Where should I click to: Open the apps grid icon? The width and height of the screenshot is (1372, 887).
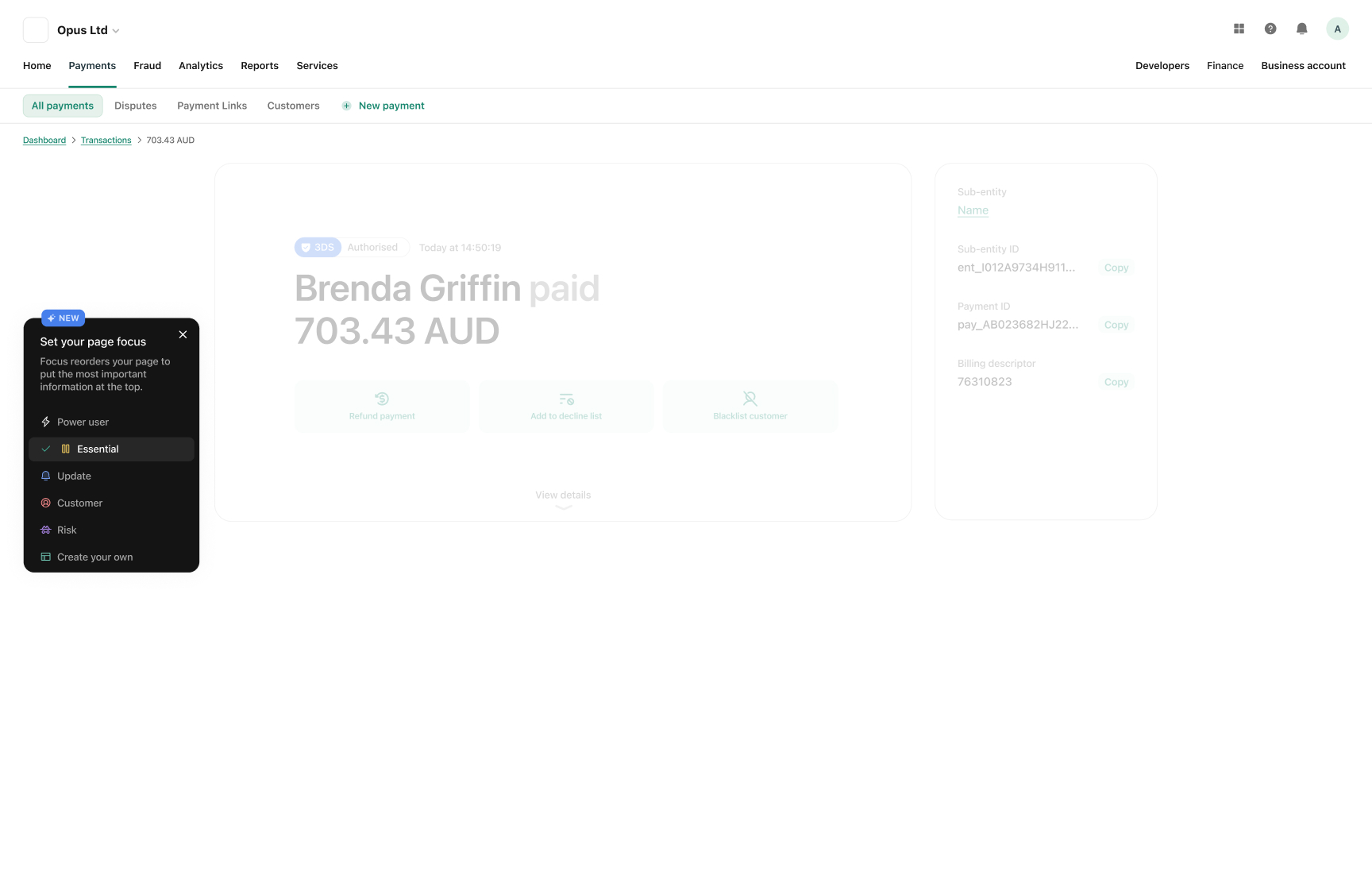click(1239, 29)
